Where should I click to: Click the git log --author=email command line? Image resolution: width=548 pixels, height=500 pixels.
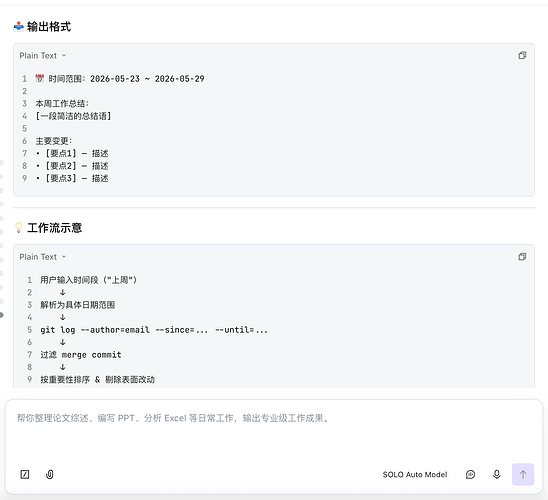(154, 330)
